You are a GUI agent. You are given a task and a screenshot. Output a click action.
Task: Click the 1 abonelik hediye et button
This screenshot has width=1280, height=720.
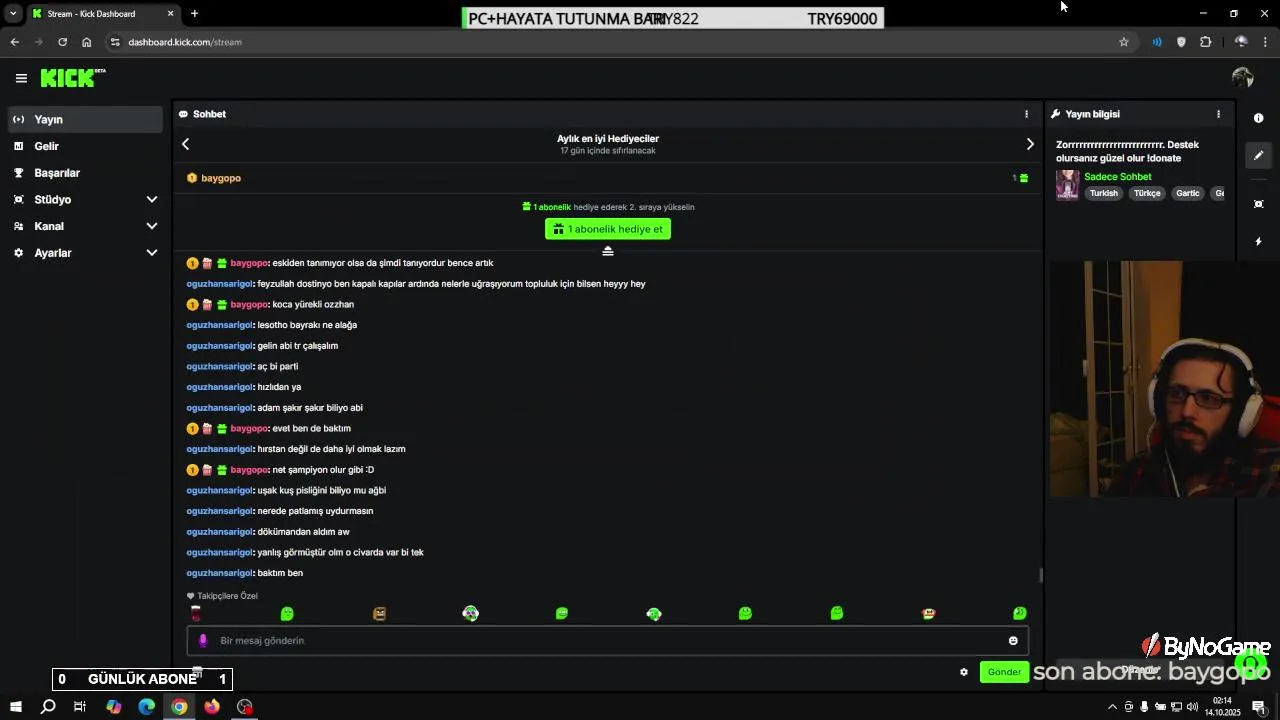pyautogui.click(x=608, y=229)
